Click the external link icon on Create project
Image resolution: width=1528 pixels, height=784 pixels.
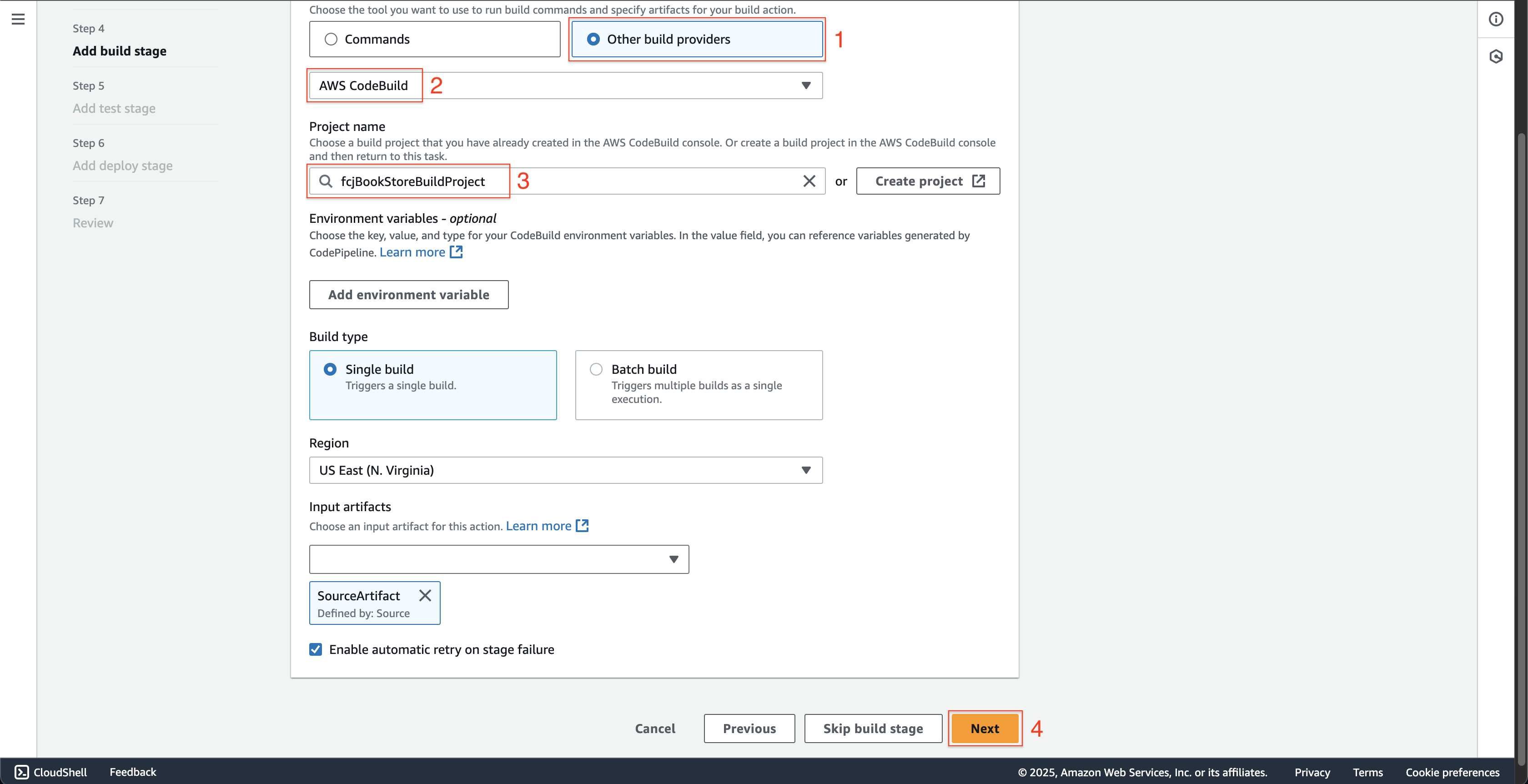(978, 181)
